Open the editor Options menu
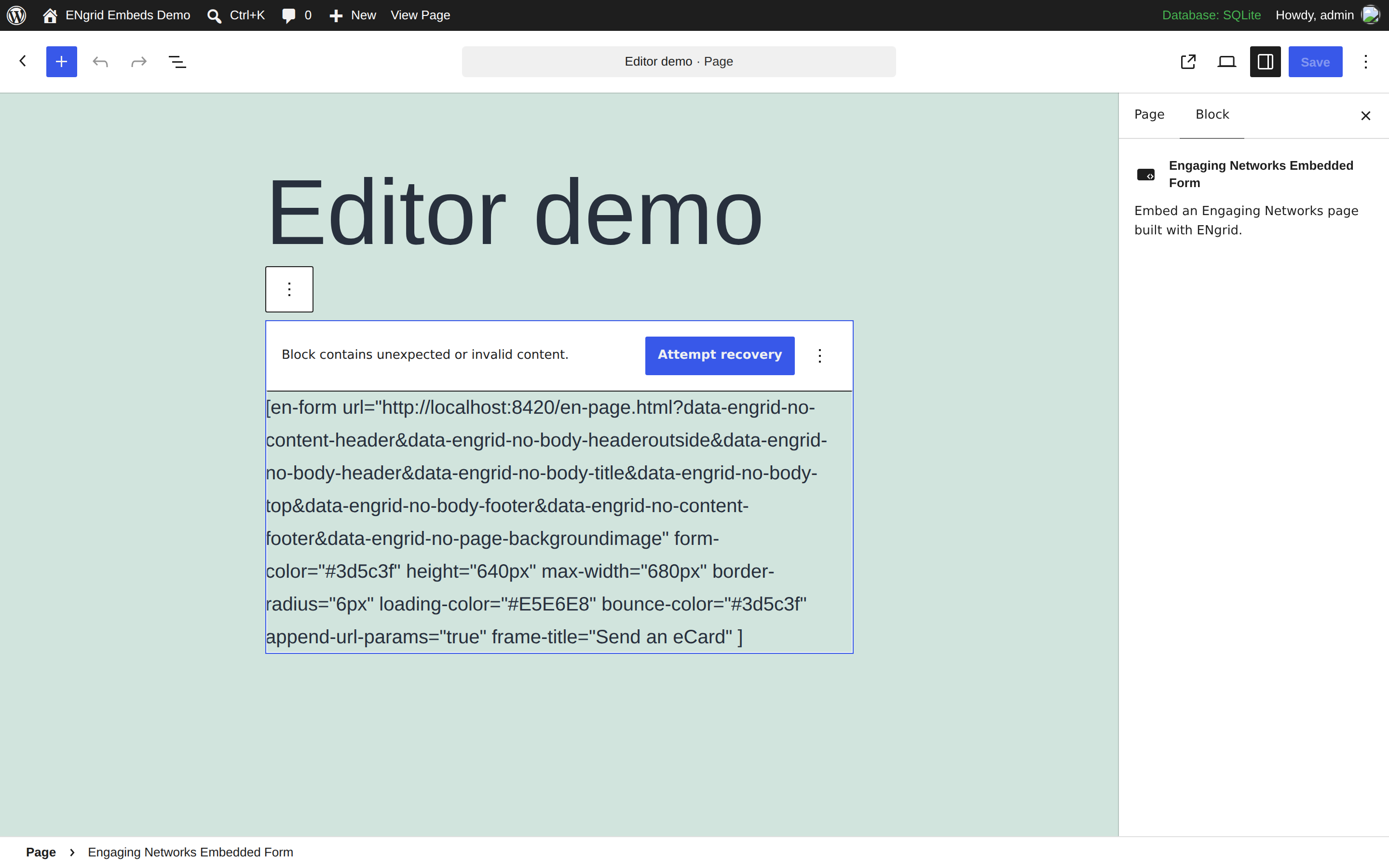The image size is (1389, 868). (x=1365, y=61)
